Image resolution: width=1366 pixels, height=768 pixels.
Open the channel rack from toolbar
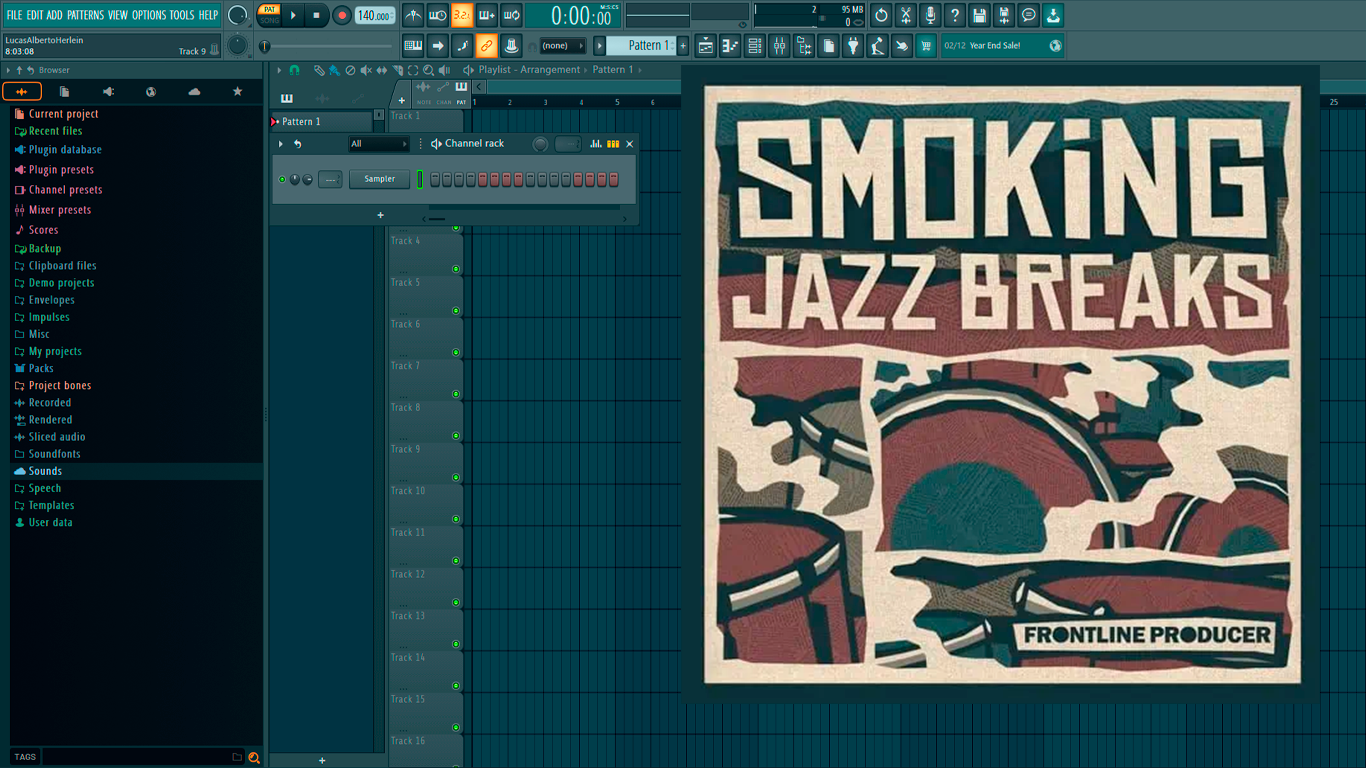tap(755, 46)
